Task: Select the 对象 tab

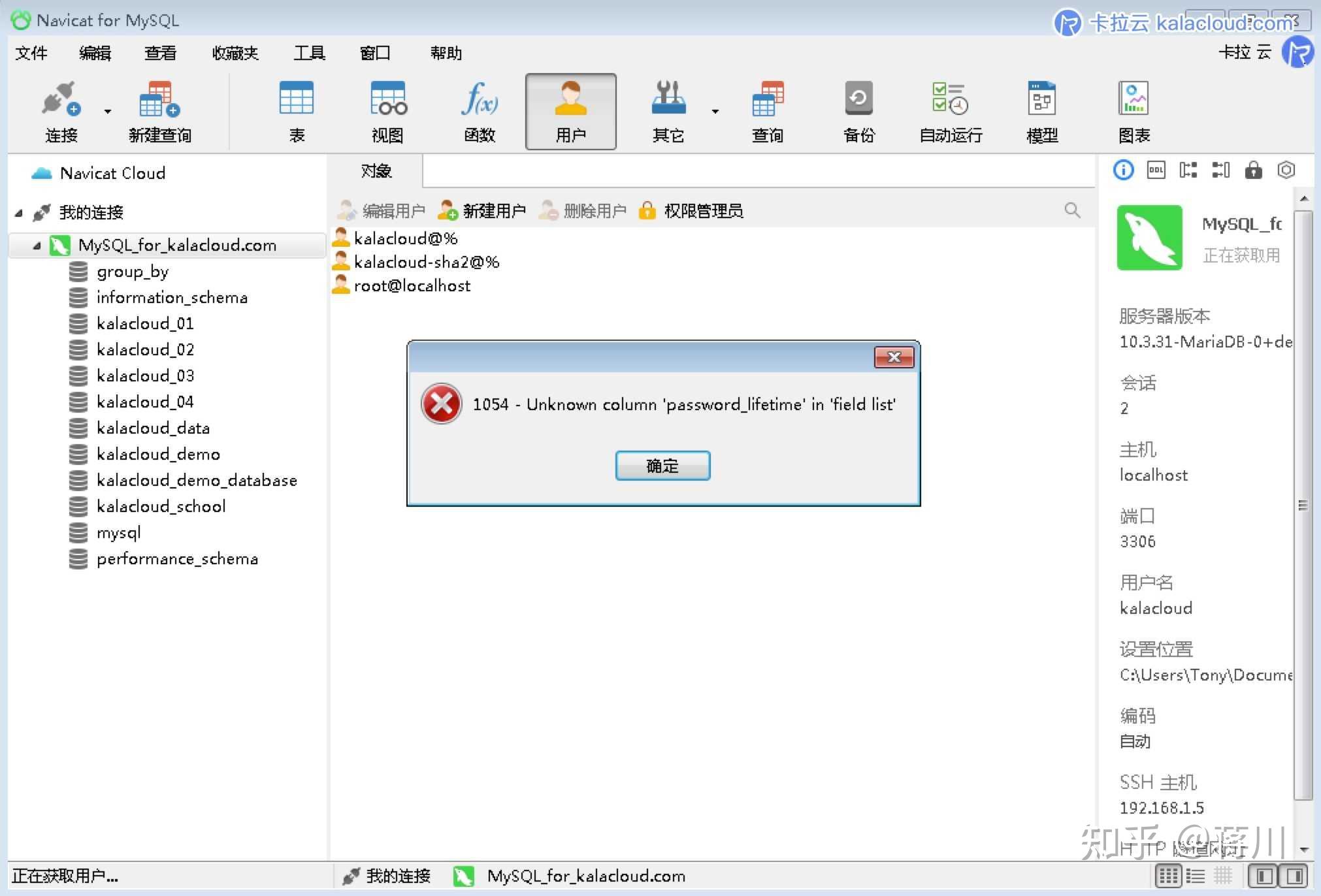Action: click(376, 171)
